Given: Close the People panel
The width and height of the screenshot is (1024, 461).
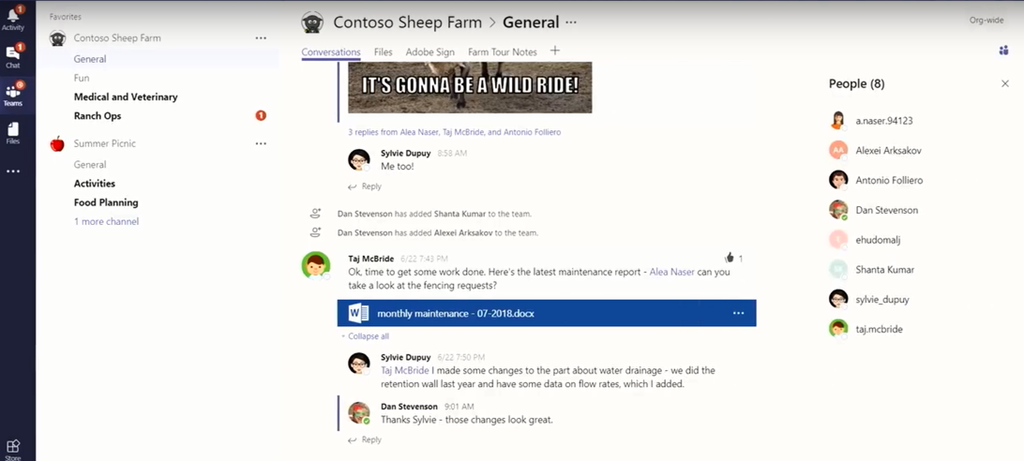Looking at the screenshot, I should pos(1005,84).
